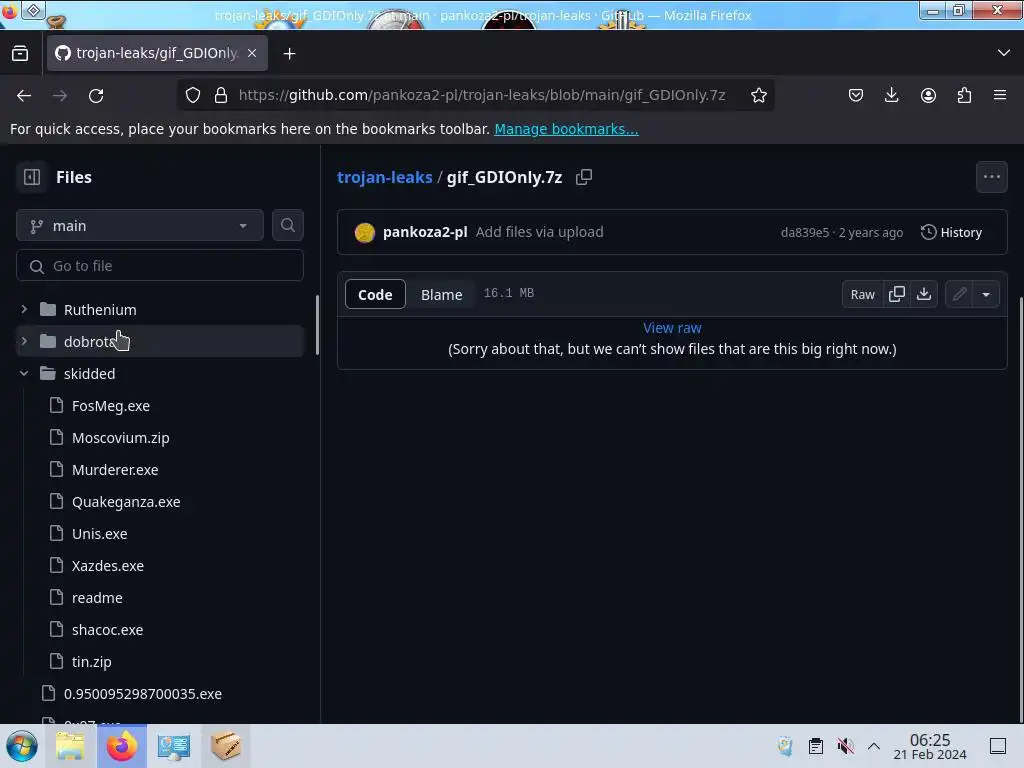Open the list all tabs dropdown
Image resolution: width=1024 pixels, height=768 pixels.
click(x=1003, y=53)
